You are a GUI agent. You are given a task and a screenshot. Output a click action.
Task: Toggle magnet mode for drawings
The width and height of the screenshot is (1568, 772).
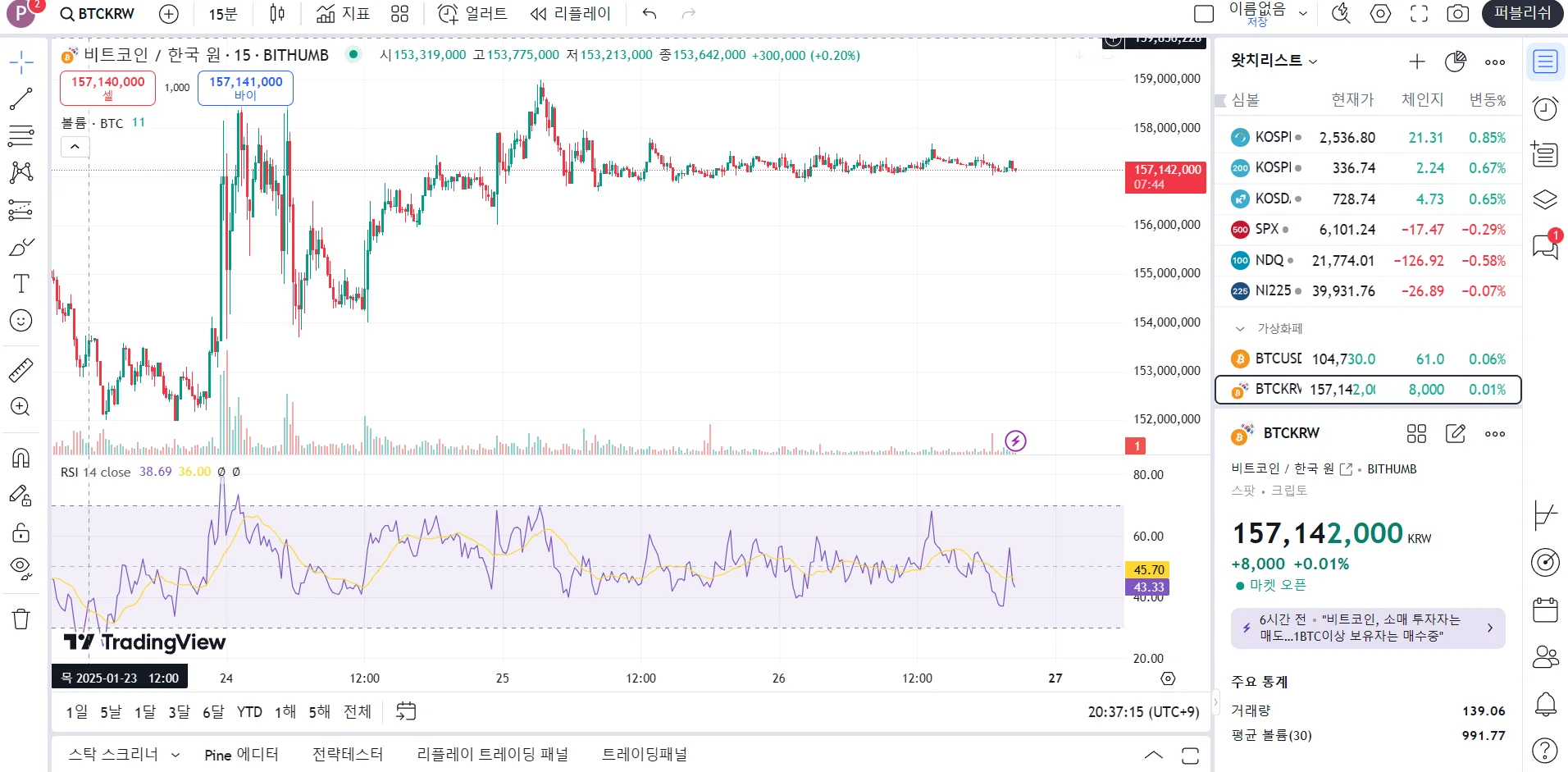click(21, 458)
